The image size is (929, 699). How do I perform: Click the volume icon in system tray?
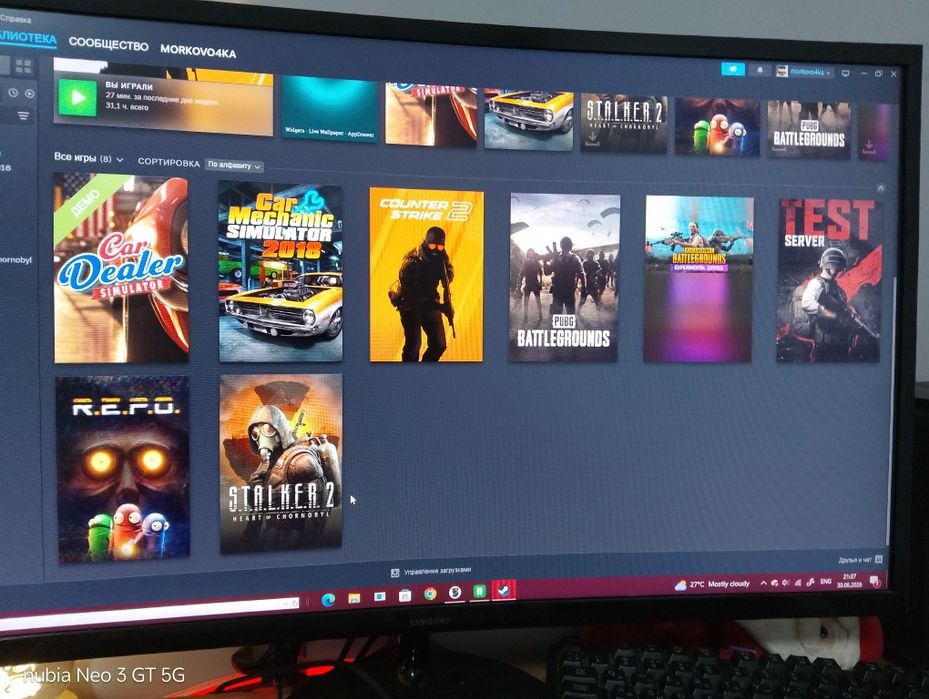coord(786,583)
